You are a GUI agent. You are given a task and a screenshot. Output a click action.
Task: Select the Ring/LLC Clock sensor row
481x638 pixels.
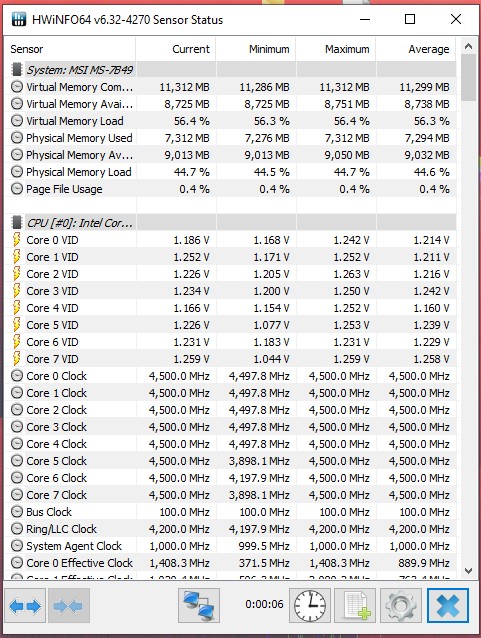coord(230,529)
